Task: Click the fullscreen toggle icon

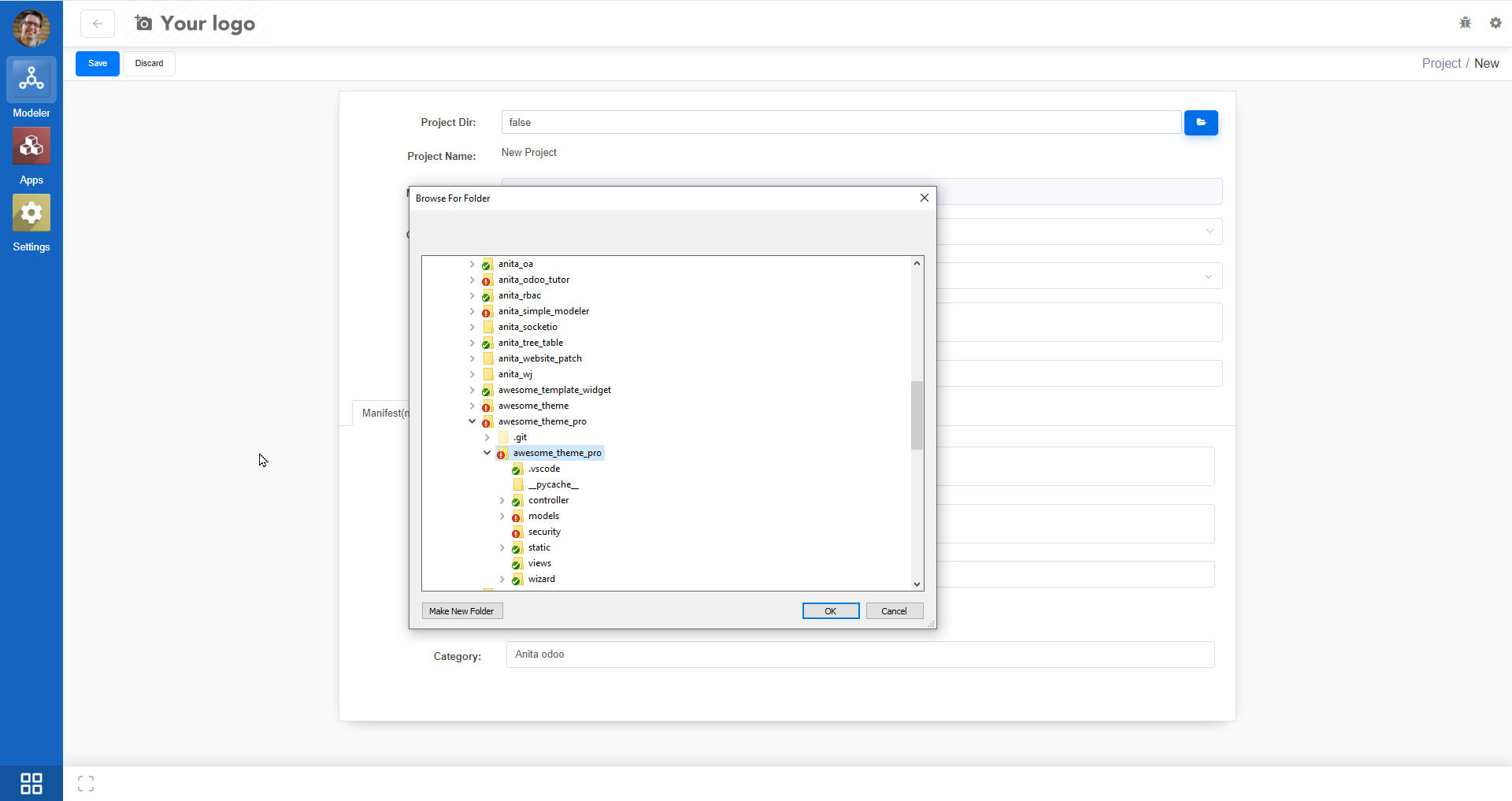Action: point(86,784)
